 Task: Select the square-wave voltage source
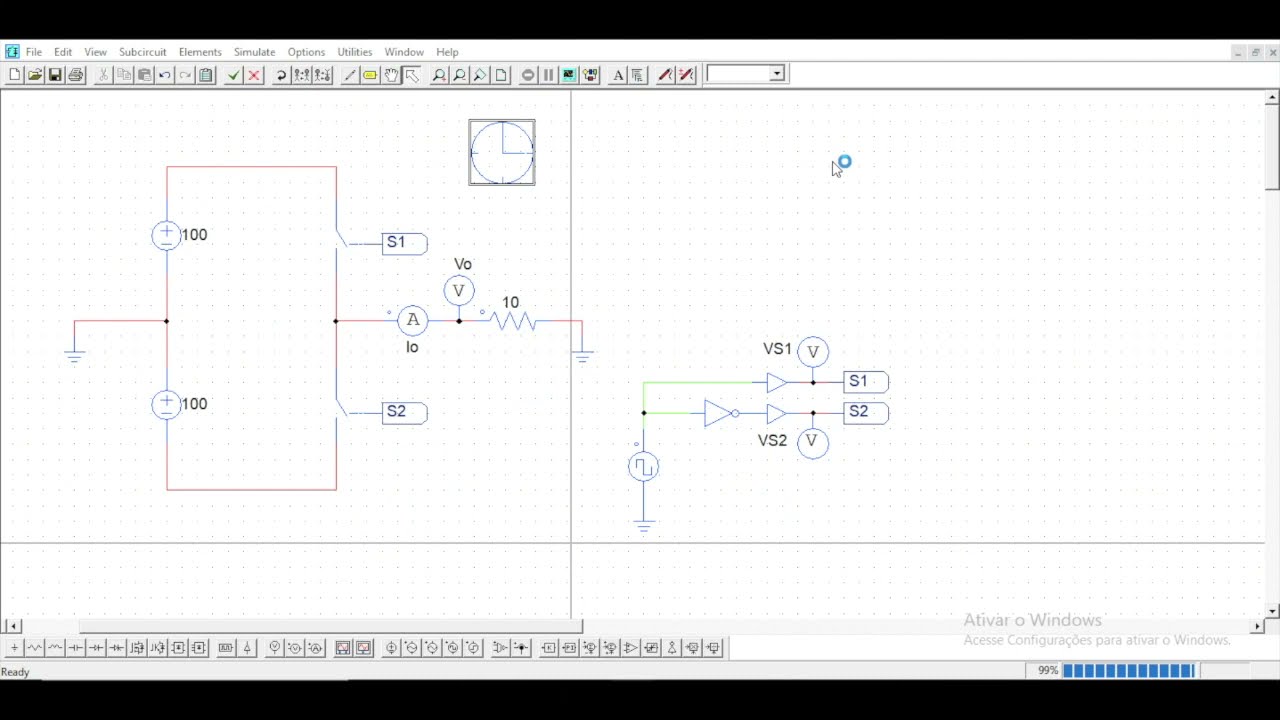point(643,467)
